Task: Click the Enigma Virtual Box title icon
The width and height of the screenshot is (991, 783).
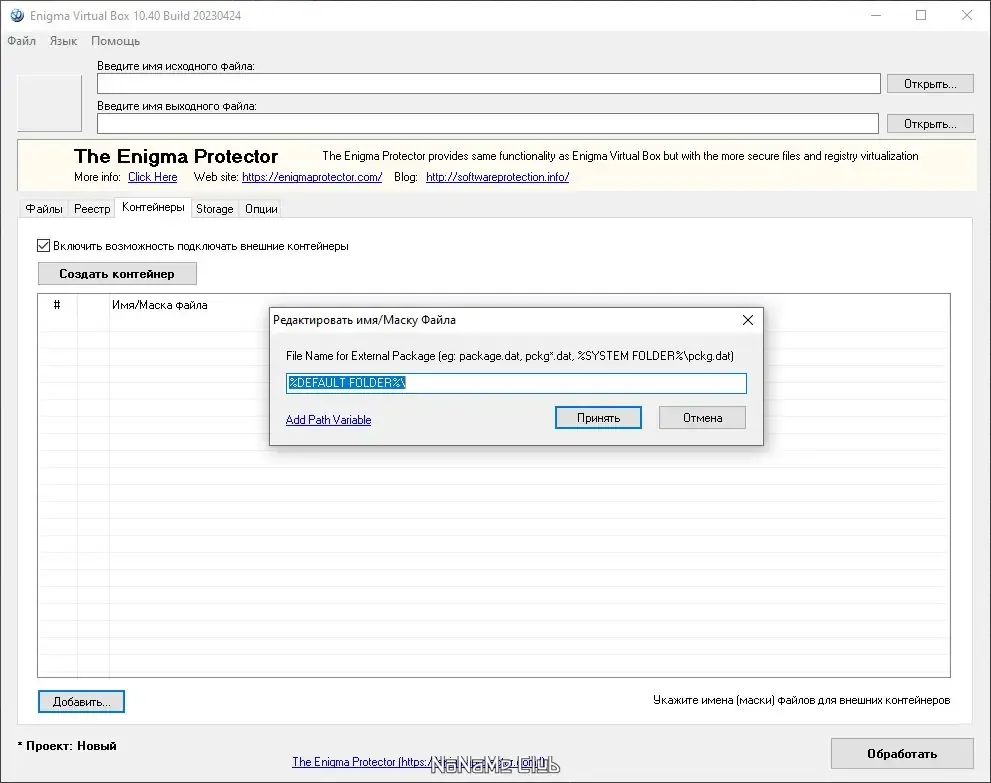Action: click(x=17, y=15)
